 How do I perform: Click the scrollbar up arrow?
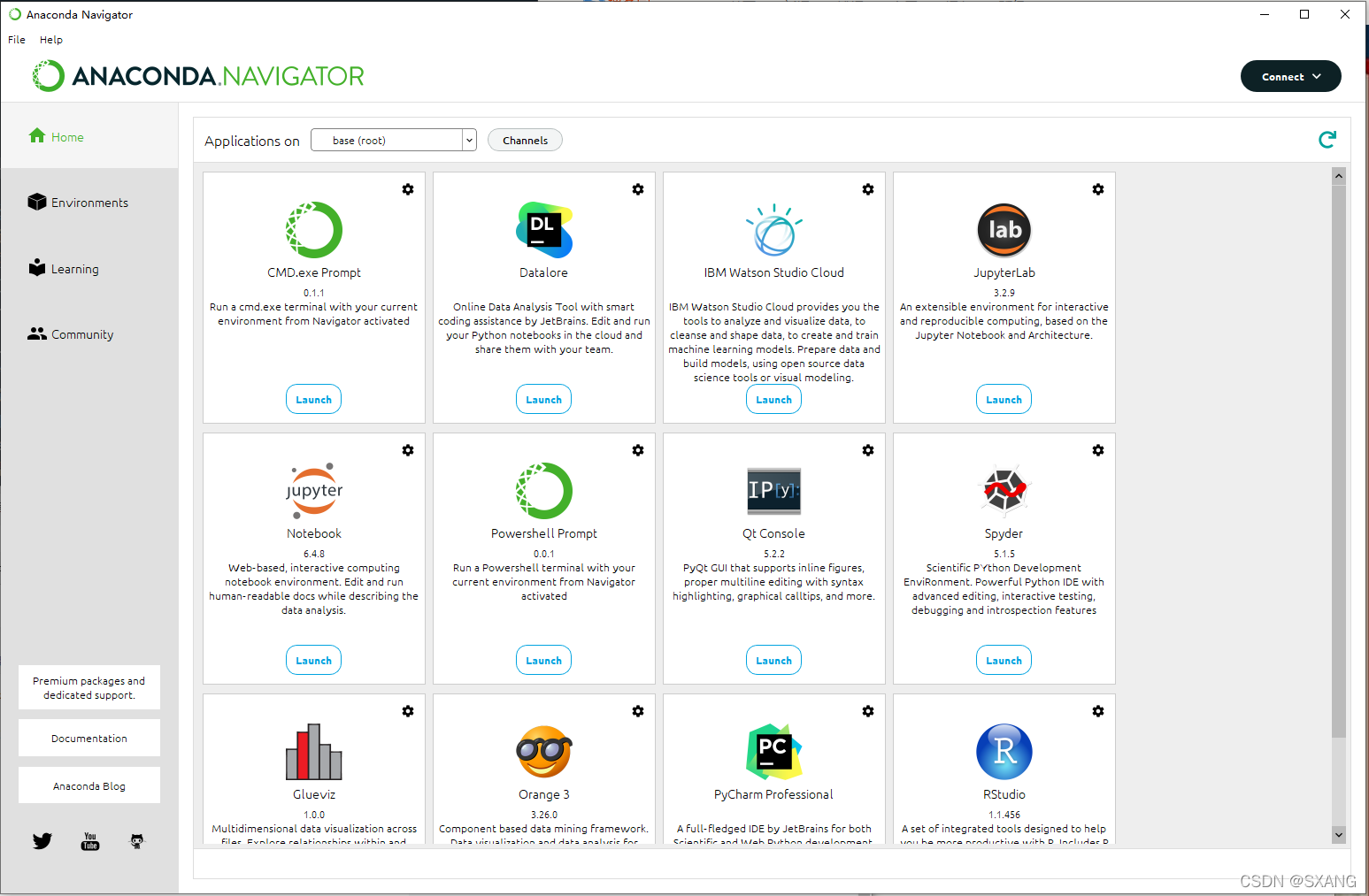(x=1339, y=175)
